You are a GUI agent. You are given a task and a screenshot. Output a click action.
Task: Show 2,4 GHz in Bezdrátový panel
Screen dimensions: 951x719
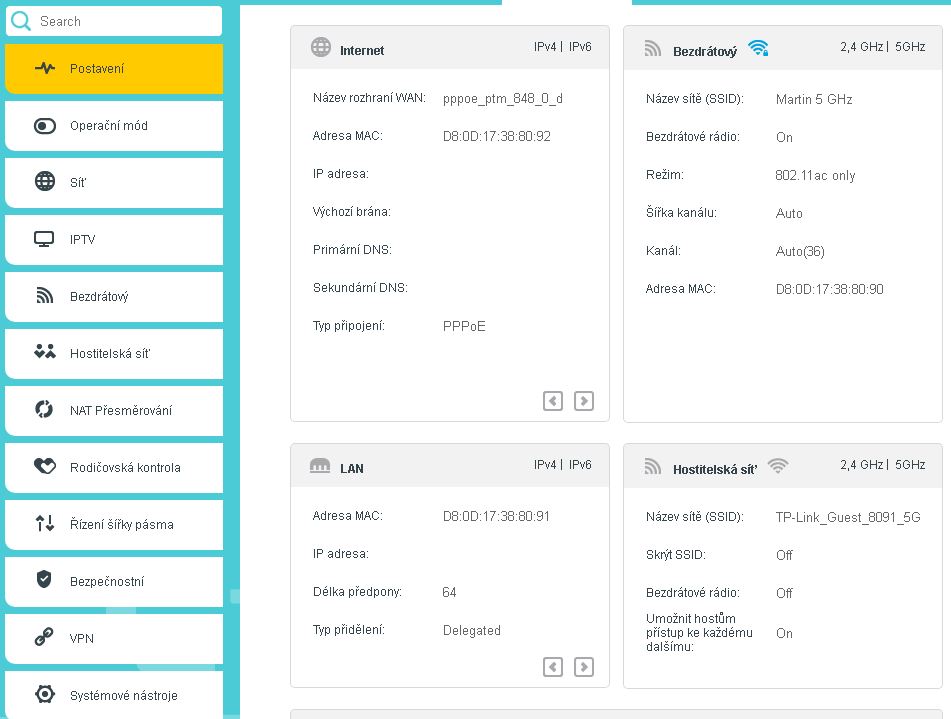(x=861, y=47)
